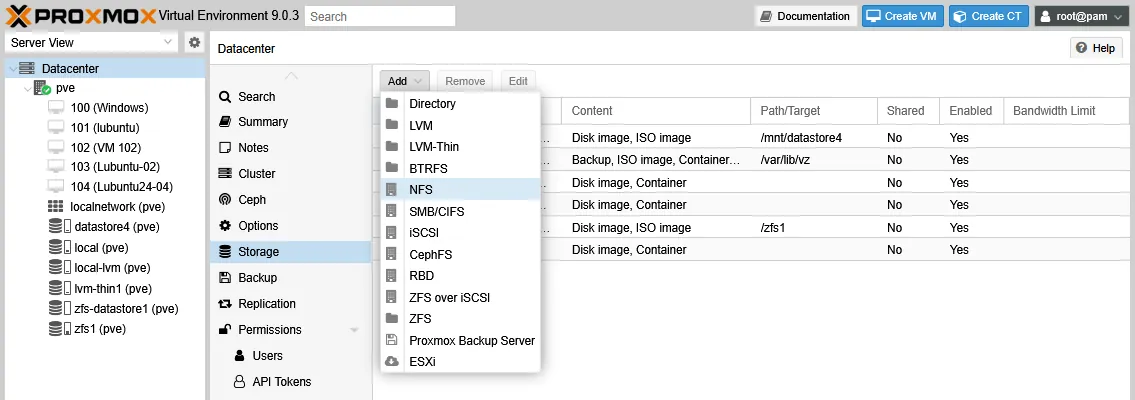Select zfs-datastore1 (pve) in tree
The height and width of the screenshot is (400, 1135).
pos(126,309)
